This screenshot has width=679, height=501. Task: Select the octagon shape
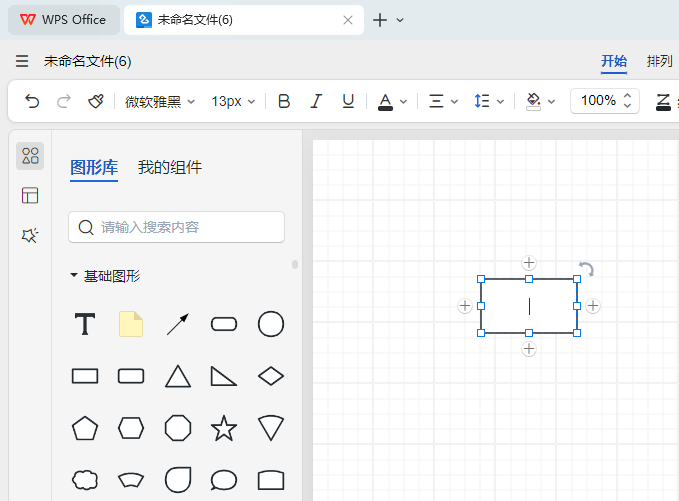(178, 428)
